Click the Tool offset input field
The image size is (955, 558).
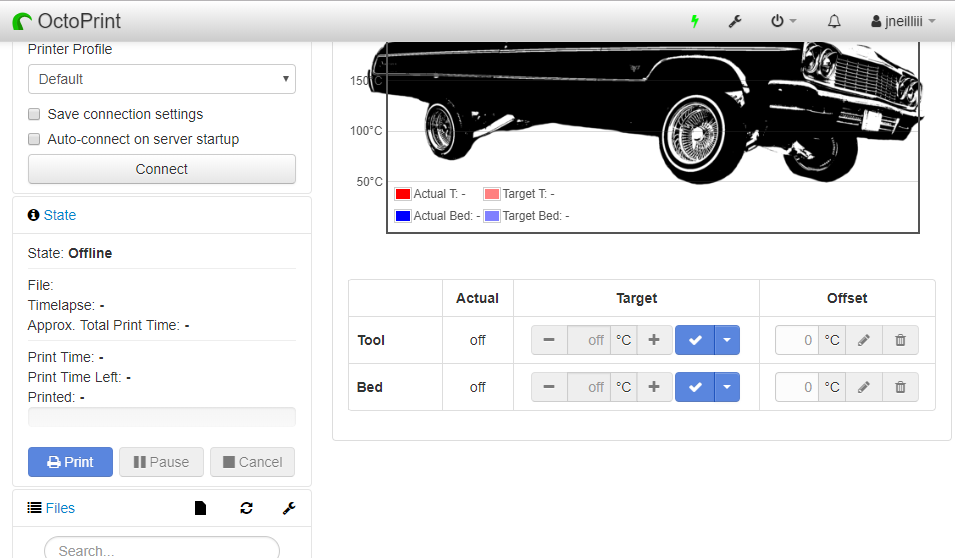tap(797, 340)
